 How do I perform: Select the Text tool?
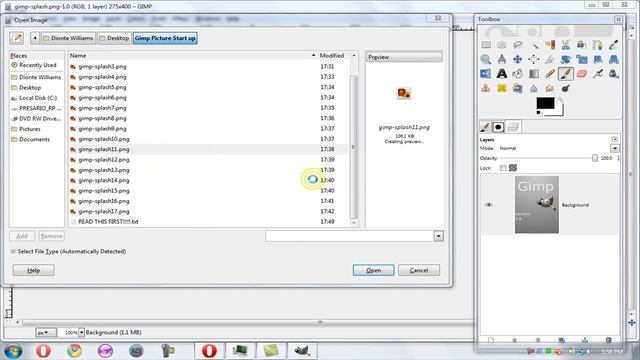point(502,73)
